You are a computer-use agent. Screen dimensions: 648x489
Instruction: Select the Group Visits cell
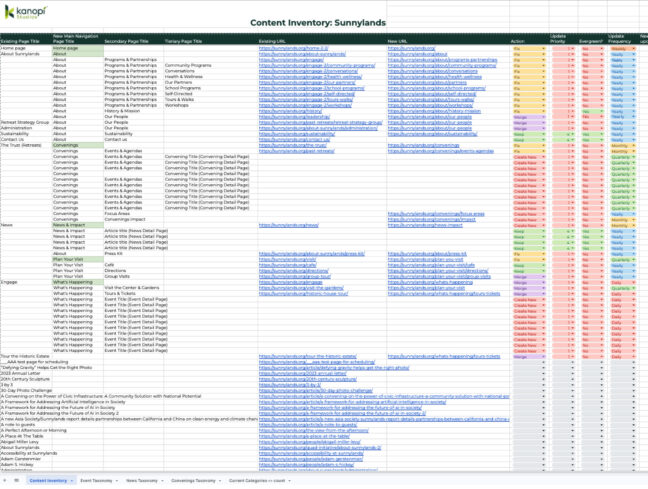pos(133,277)
